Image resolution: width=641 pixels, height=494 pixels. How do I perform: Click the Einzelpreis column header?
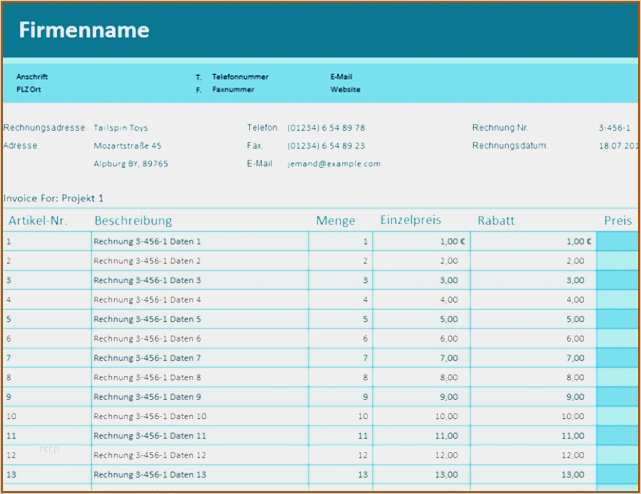tap(410, 220)
